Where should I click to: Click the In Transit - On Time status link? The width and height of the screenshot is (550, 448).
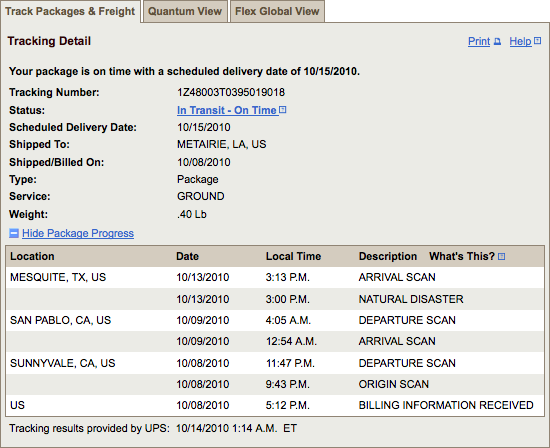227,110
